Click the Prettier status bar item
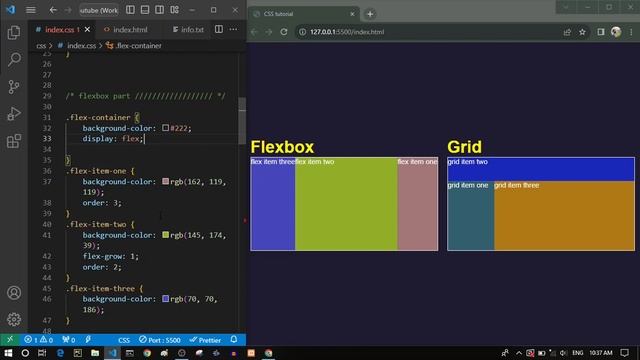Screen dimensions: 640x360 click(x=205, y=340)
